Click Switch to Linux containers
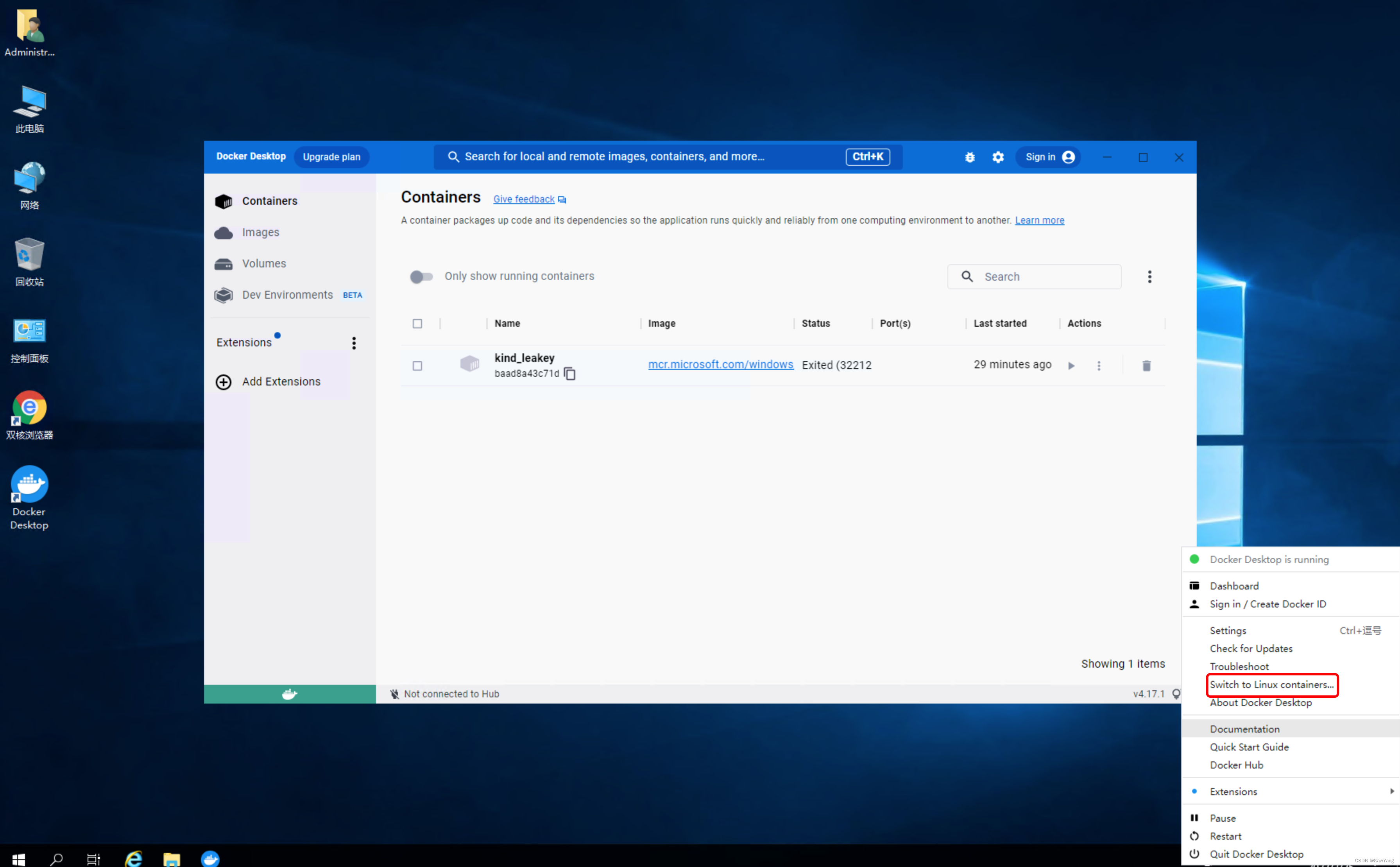 click(x=1271, y=685)
